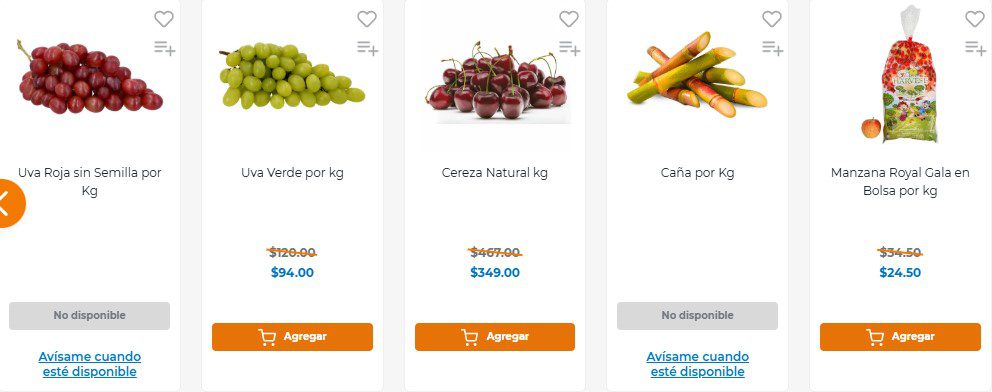Add Uva Roja sin Semilla to list
Viewport: 992px width, 392px height.
[x=164, y=47]
